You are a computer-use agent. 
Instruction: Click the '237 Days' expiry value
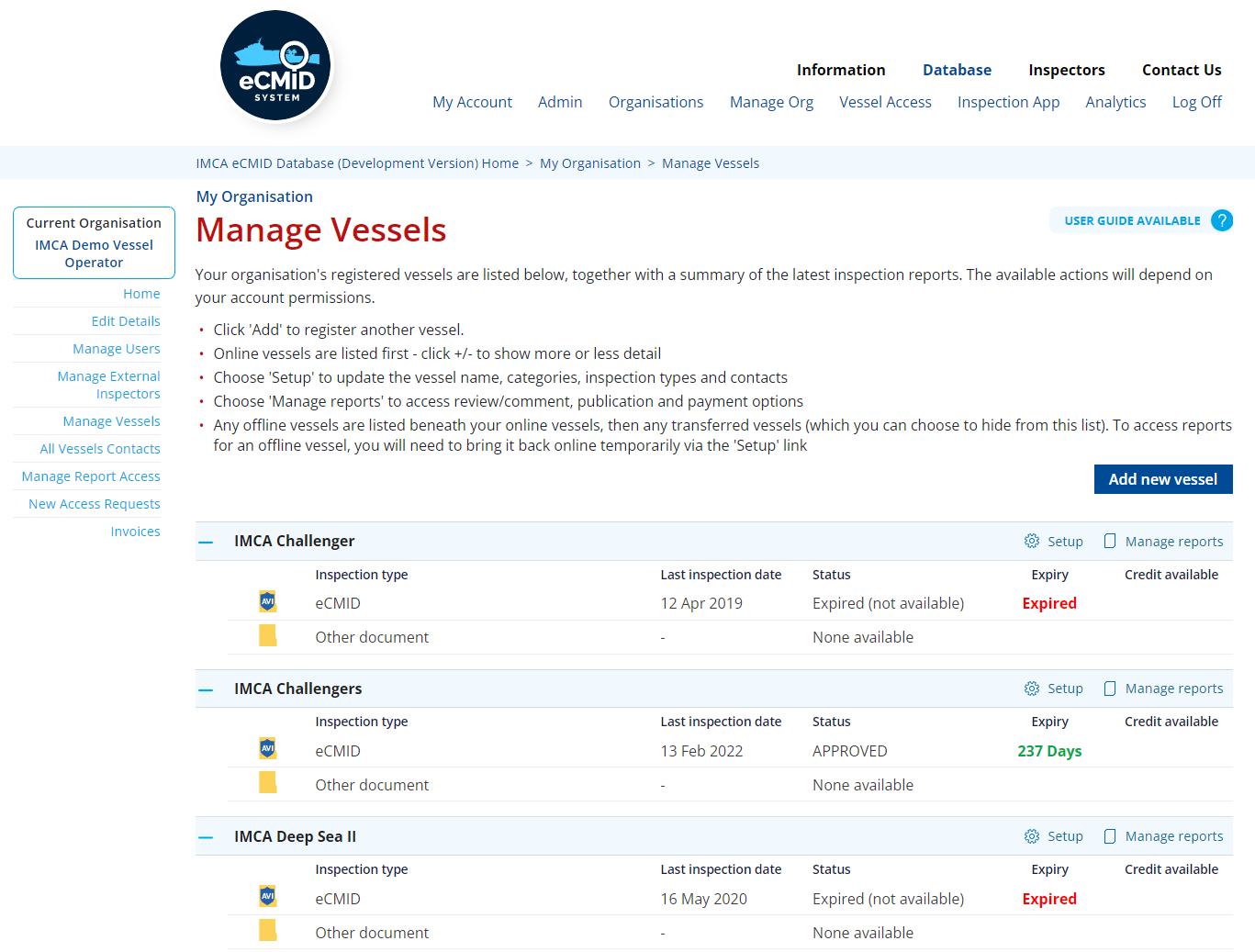1049,751
